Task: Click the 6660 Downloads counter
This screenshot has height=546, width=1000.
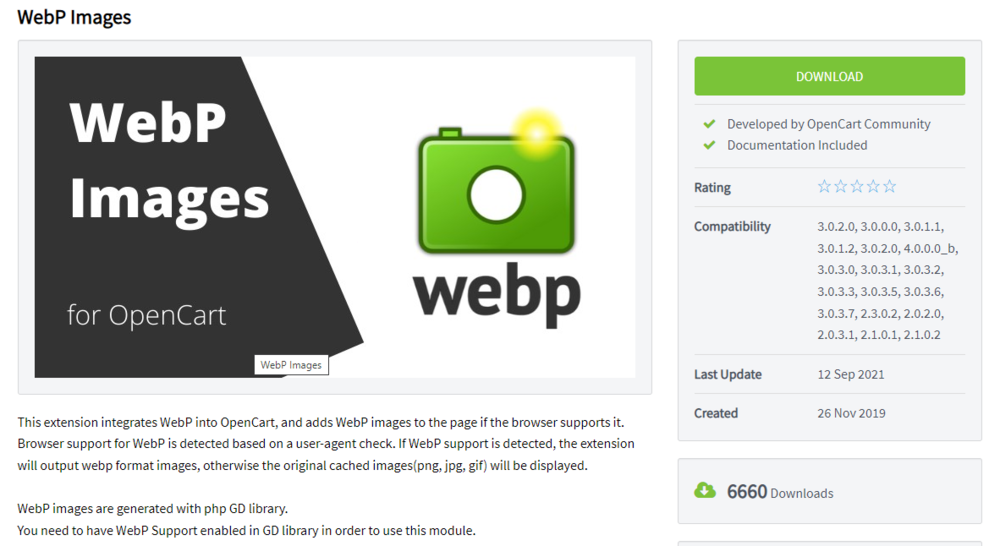Action: 780,492
